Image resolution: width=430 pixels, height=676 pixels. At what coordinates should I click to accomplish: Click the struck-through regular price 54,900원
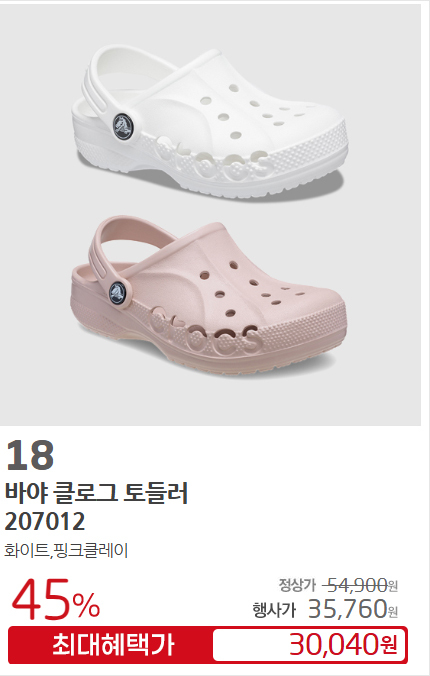360,585
